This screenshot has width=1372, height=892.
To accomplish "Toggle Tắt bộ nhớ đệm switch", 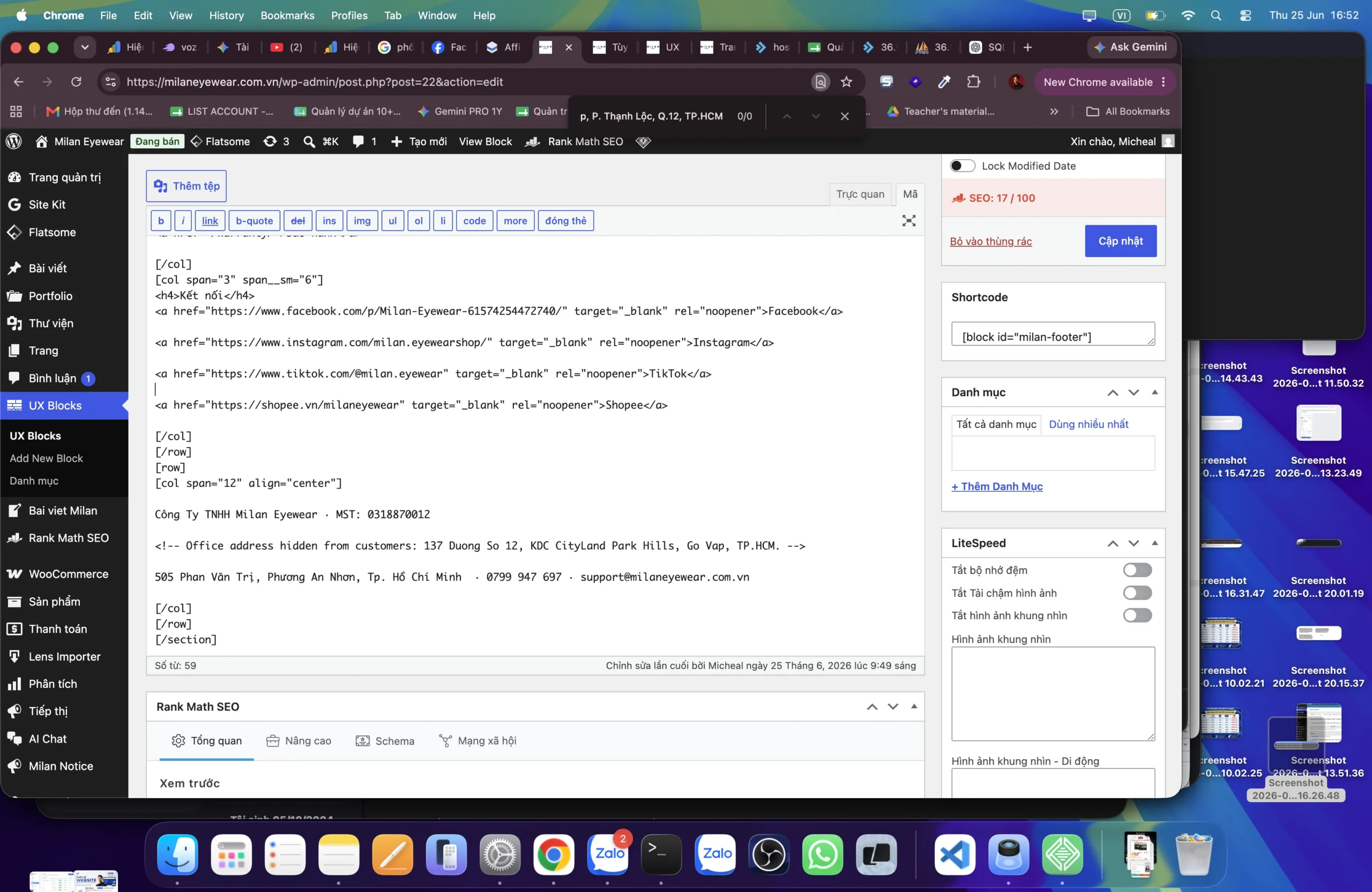I will (x=1137, y=570).
